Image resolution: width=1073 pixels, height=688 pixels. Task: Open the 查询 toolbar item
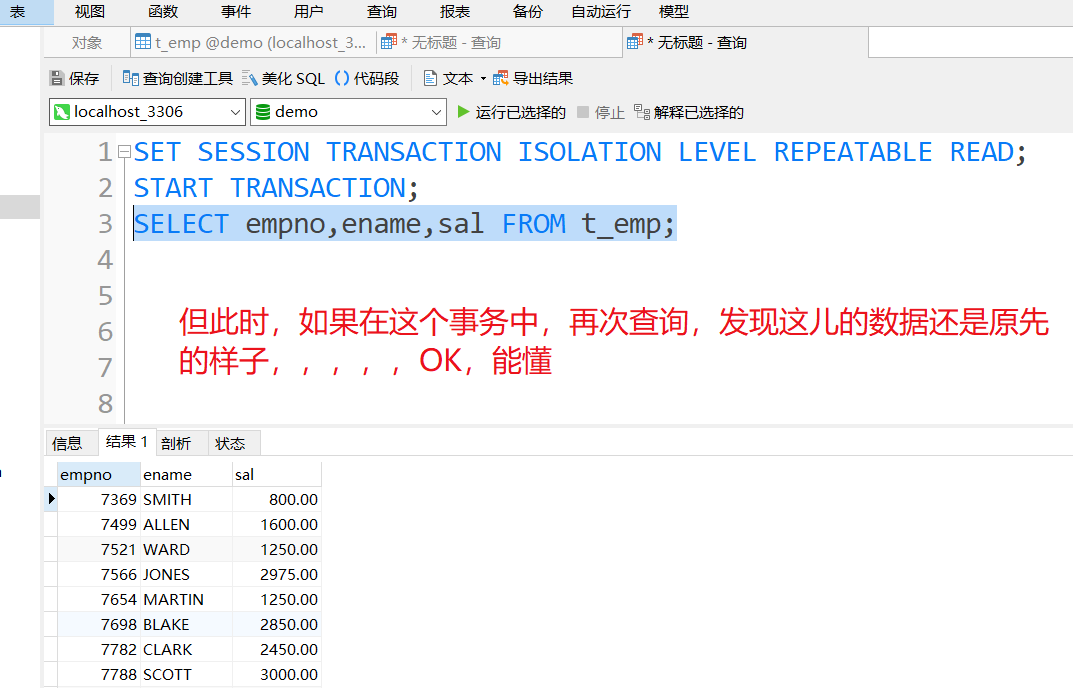click(382, 12)
